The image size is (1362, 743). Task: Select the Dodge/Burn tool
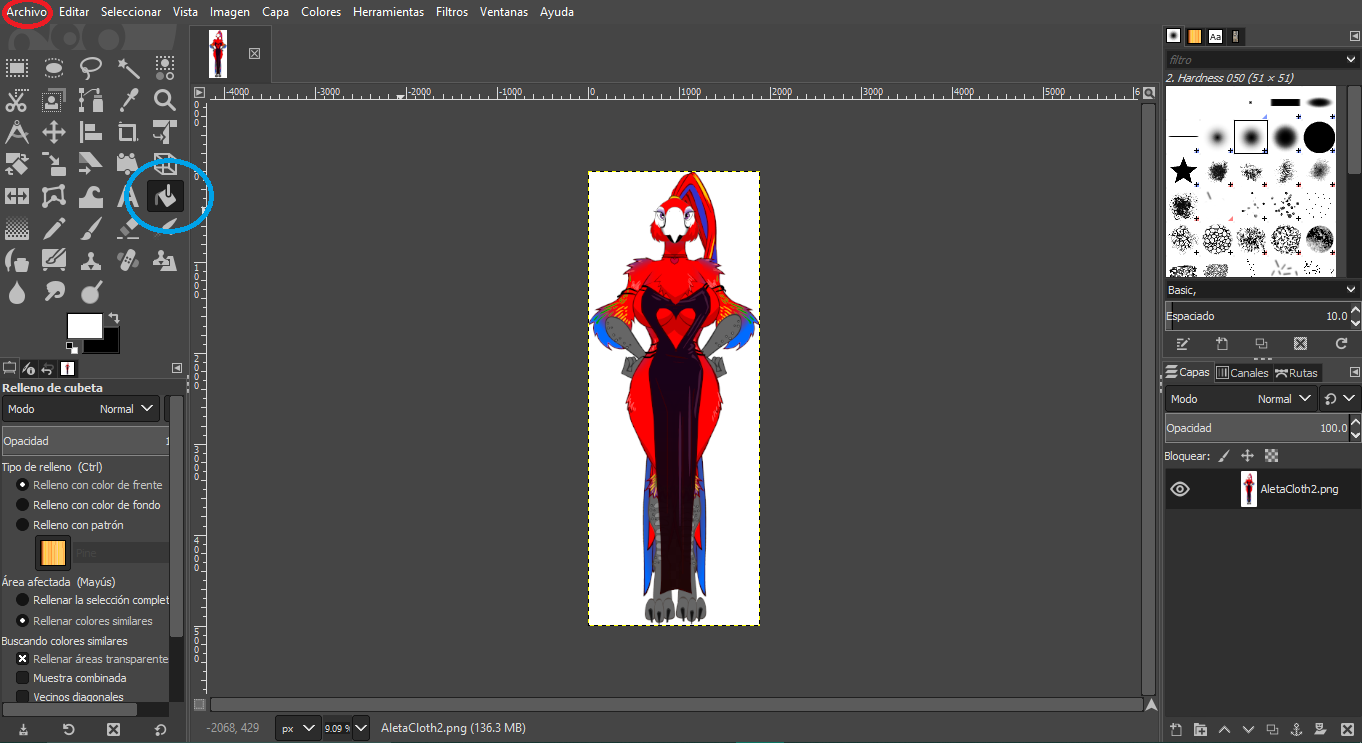[x=91, y=293]
